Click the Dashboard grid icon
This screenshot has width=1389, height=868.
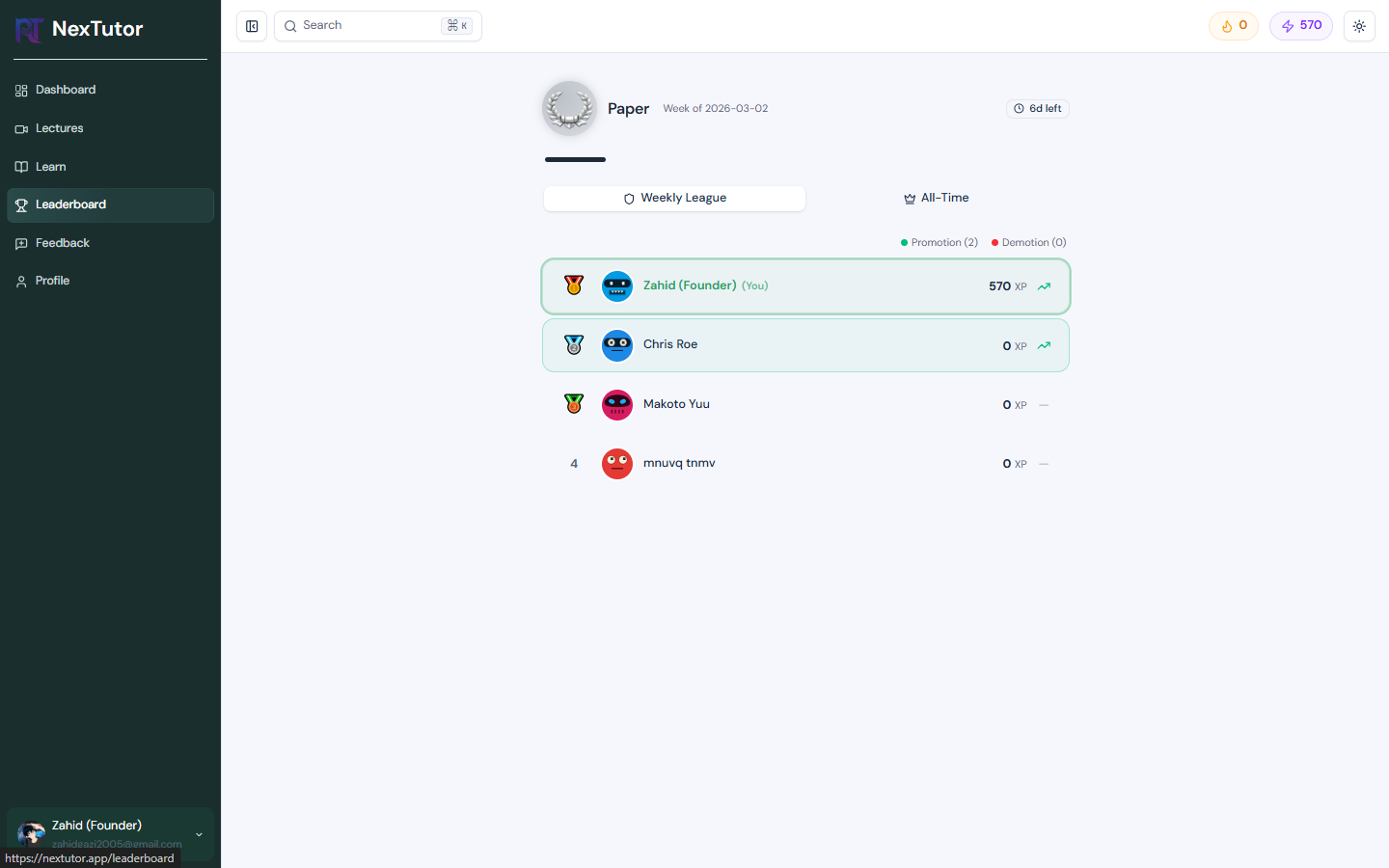click(x=21, y=91)
